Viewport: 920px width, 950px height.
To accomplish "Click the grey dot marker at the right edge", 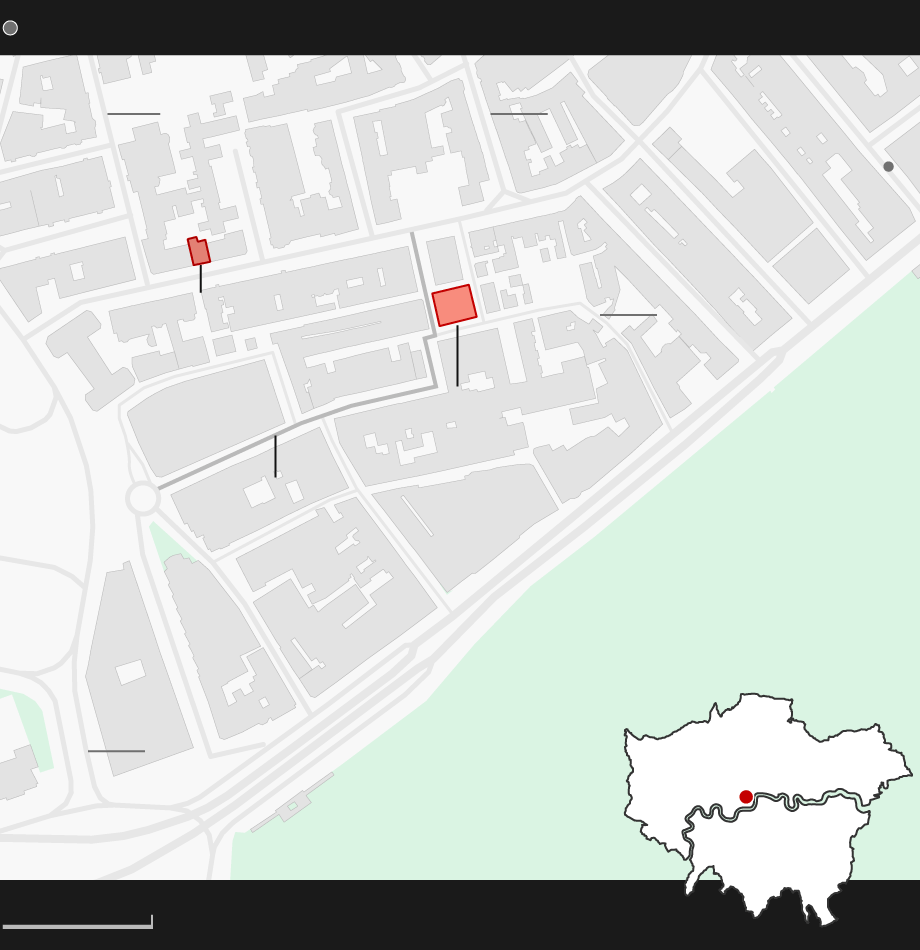I will [x=888, y=167].
